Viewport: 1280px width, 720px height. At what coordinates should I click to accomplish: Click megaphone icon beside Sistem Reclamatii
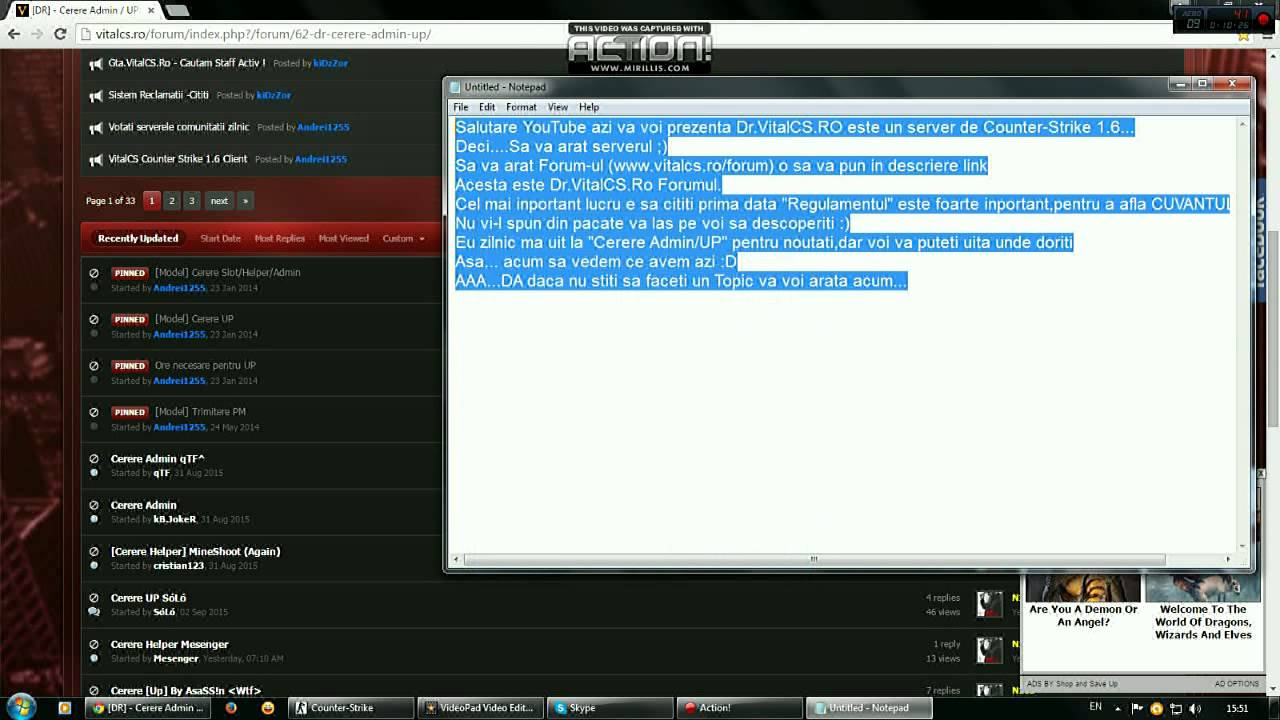95,96
